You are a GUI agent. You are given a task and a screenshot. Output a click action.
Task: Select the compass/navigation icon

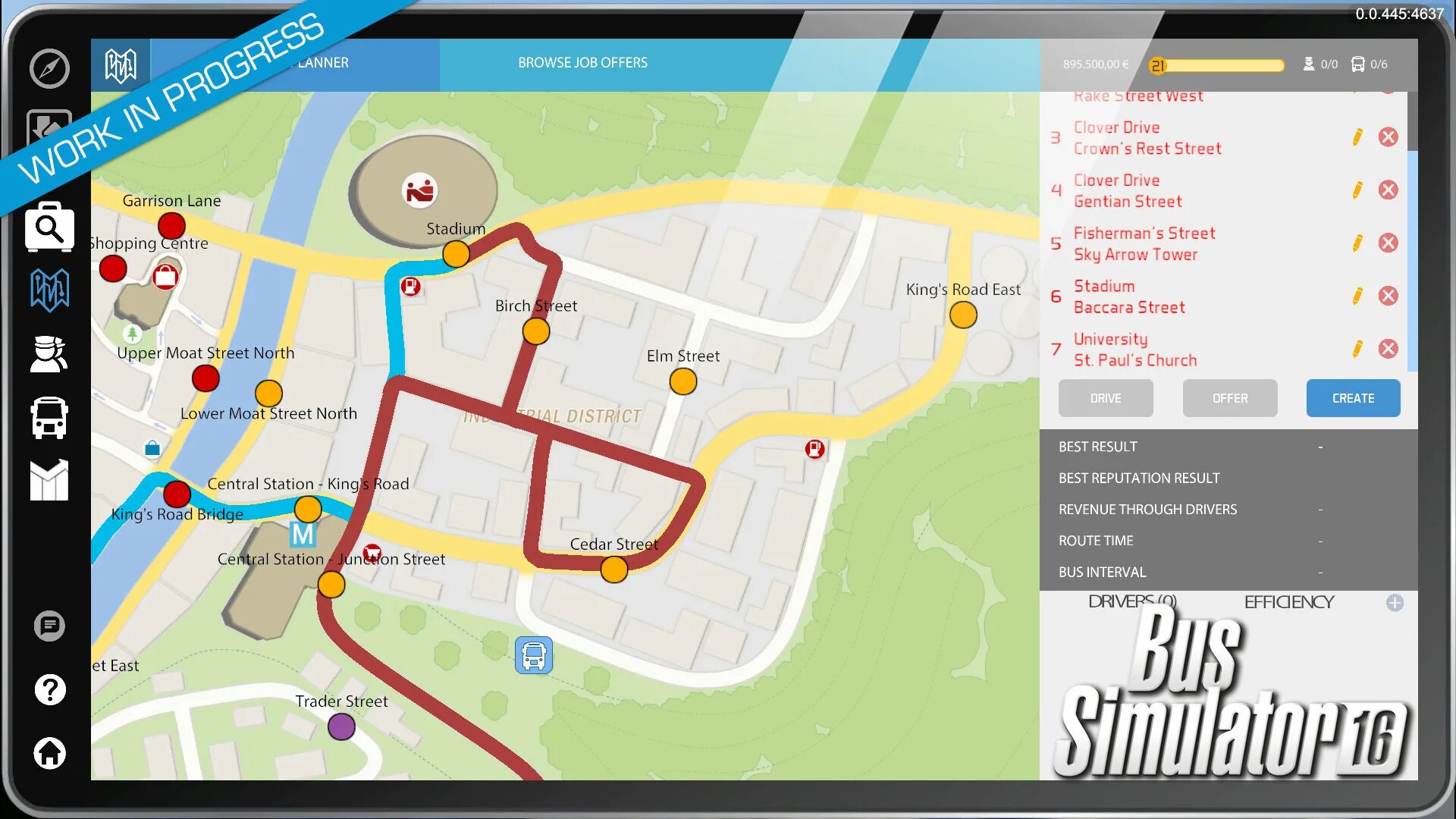click(48, 67)
